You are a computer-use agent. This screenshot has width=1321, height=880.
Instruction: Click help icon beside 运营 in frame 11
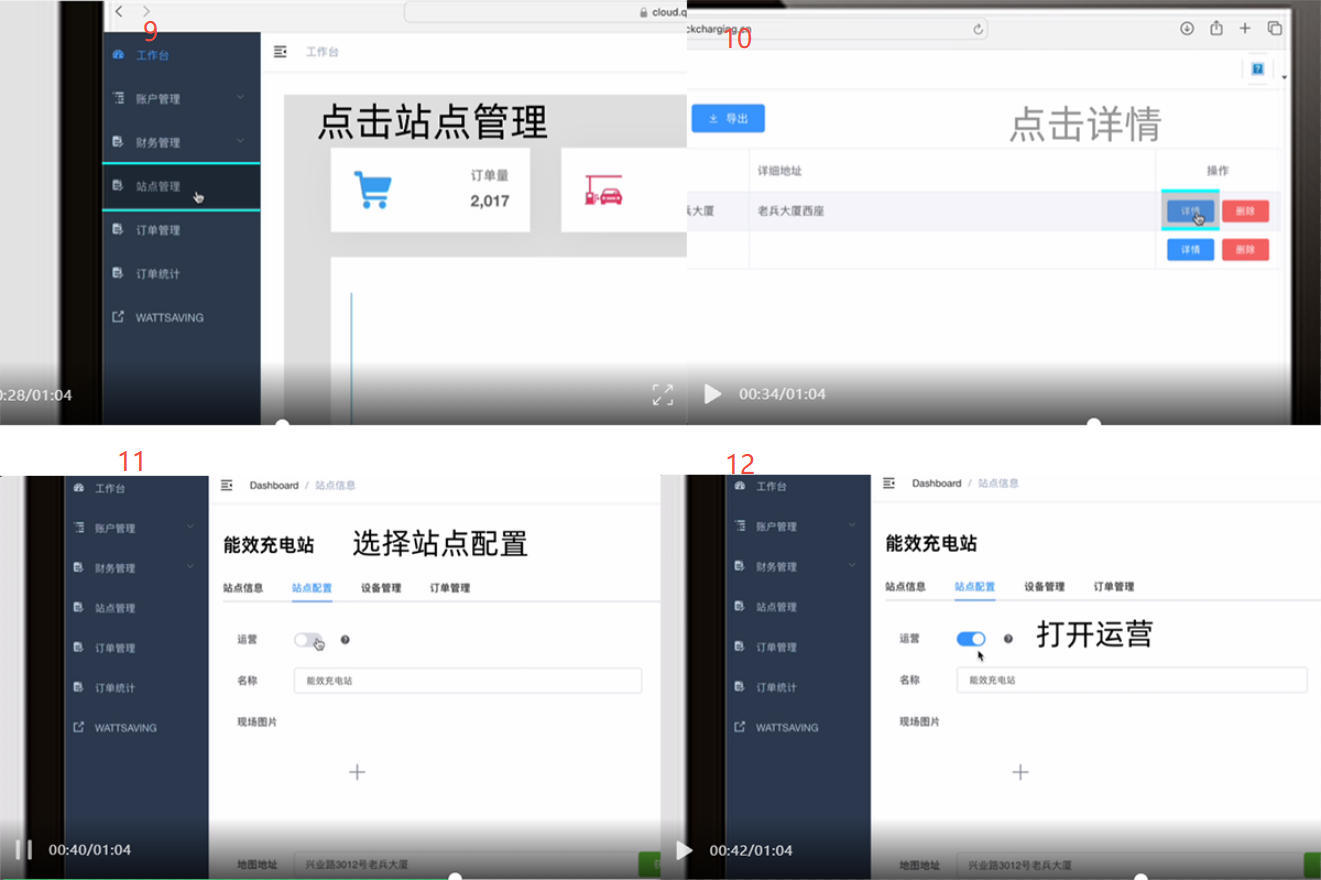[x=345, y=640]
